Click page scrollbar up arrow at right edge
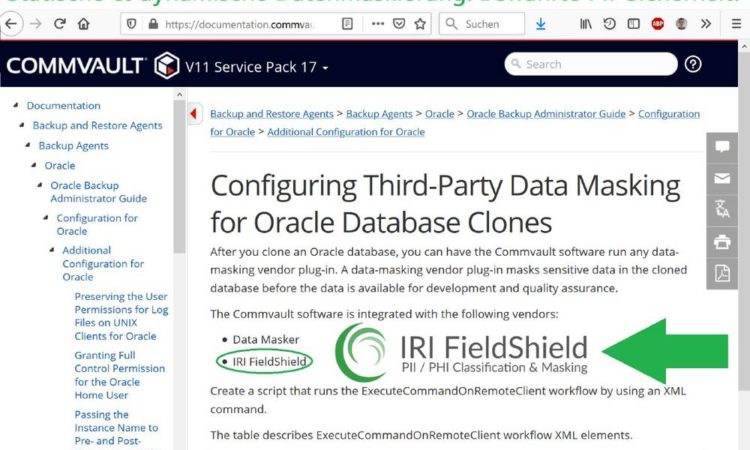 click(x=744, y=46)
